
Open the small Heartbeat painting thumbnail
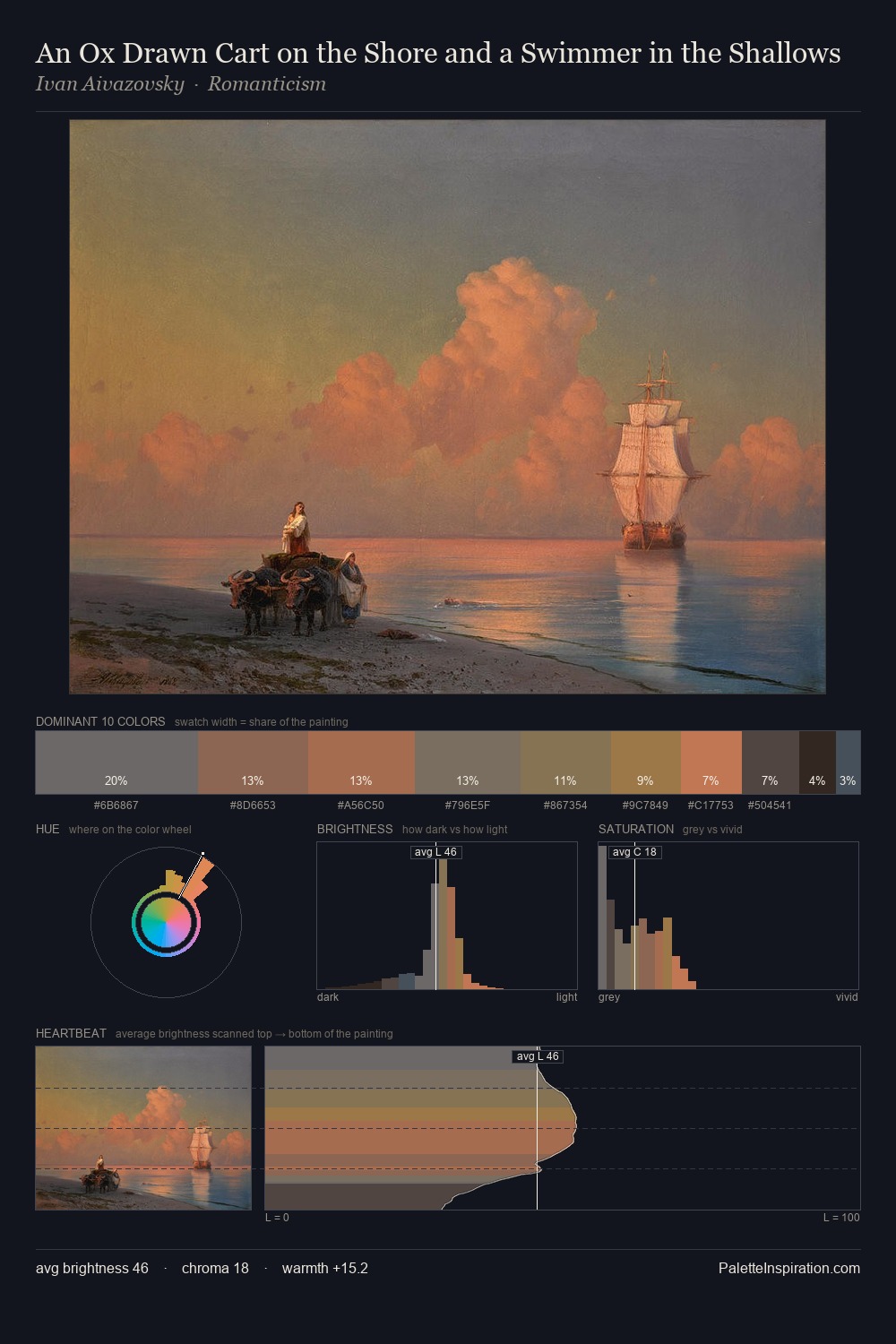coord(143,1128)
